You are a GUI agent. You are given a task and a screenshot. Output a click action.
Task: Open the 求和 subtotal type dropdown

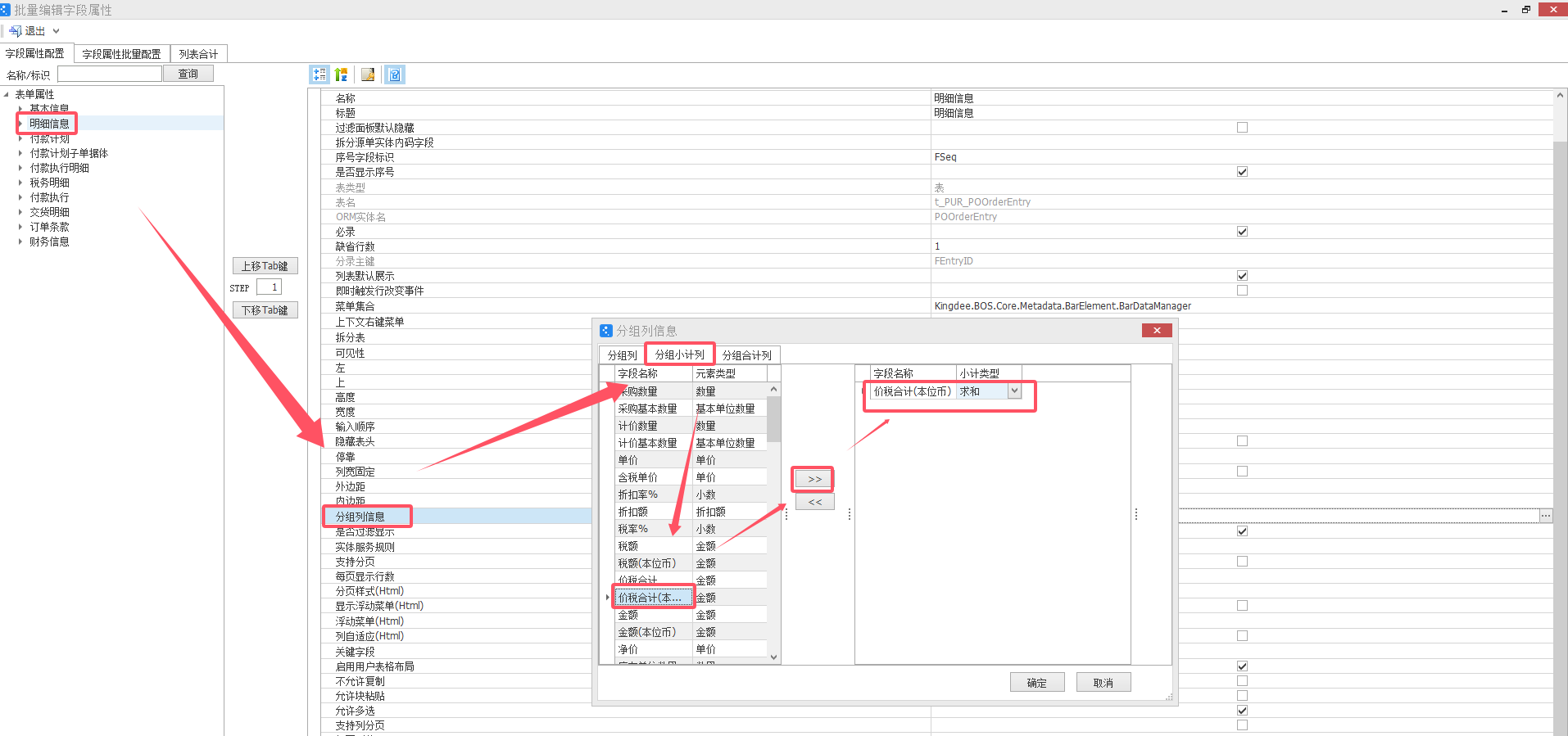point(1014,391)
